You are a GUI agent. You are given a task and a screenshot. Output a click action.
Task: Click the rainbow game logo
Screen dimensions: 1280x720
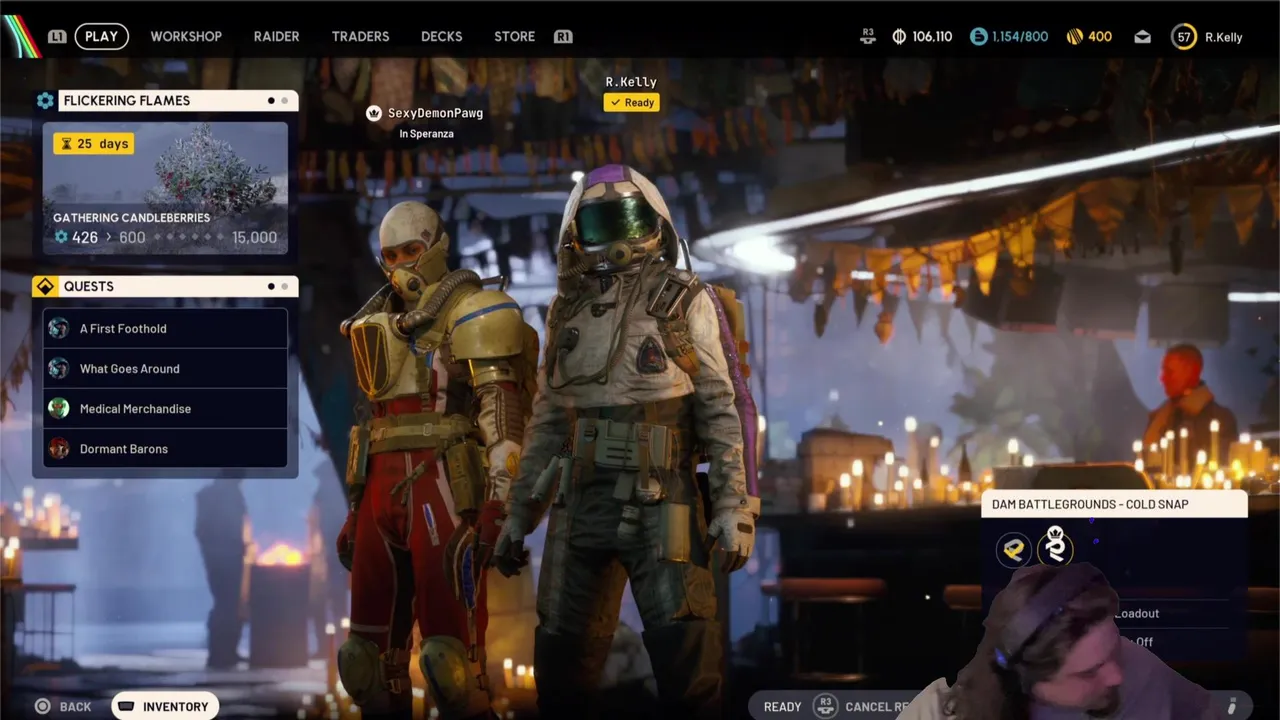(20, 37)
